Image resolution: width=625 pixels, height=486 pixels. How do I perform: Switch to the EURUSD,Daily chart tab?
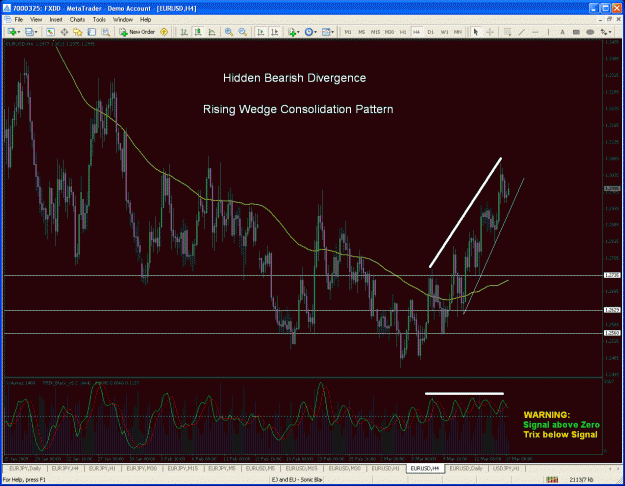point(466,468)
